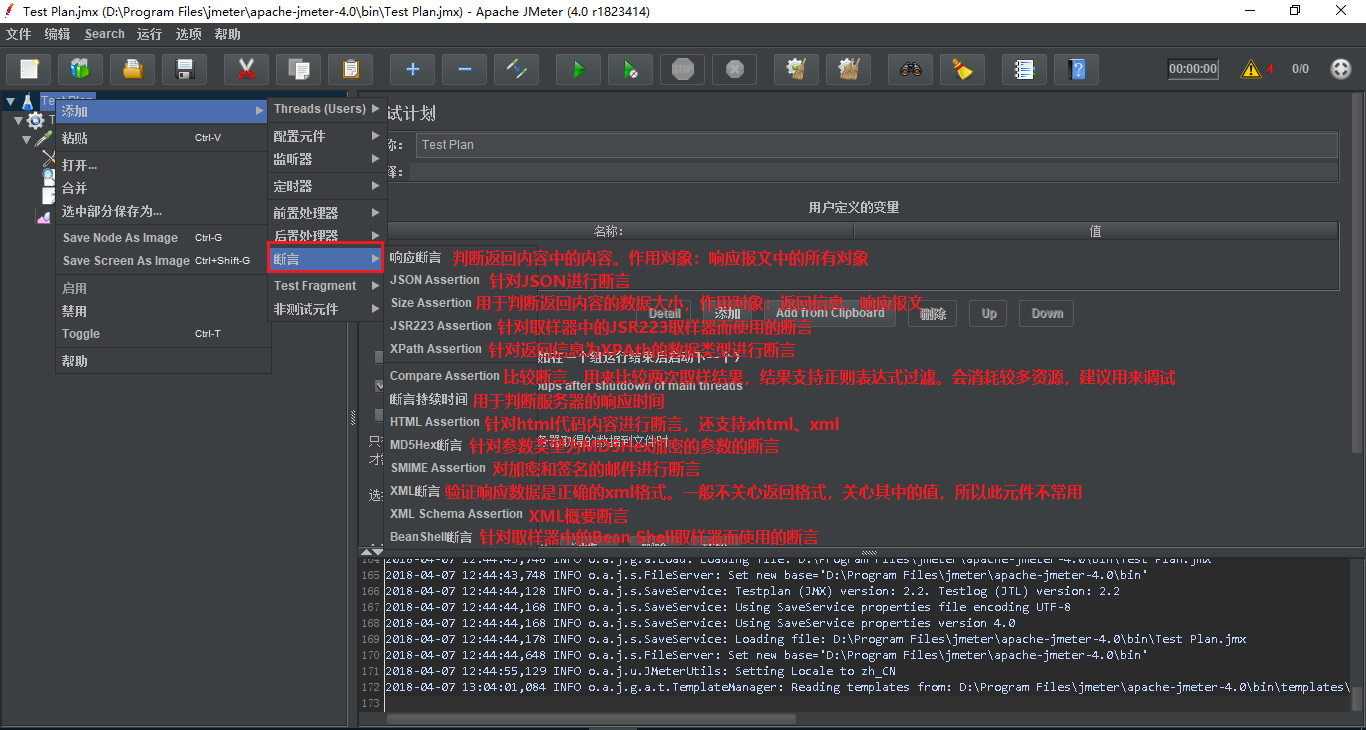The width and height of the screenshot is (1366, 730).
Task: Choose Save Screen As Image
Action: pyautogui.click(x=163, y=261)
